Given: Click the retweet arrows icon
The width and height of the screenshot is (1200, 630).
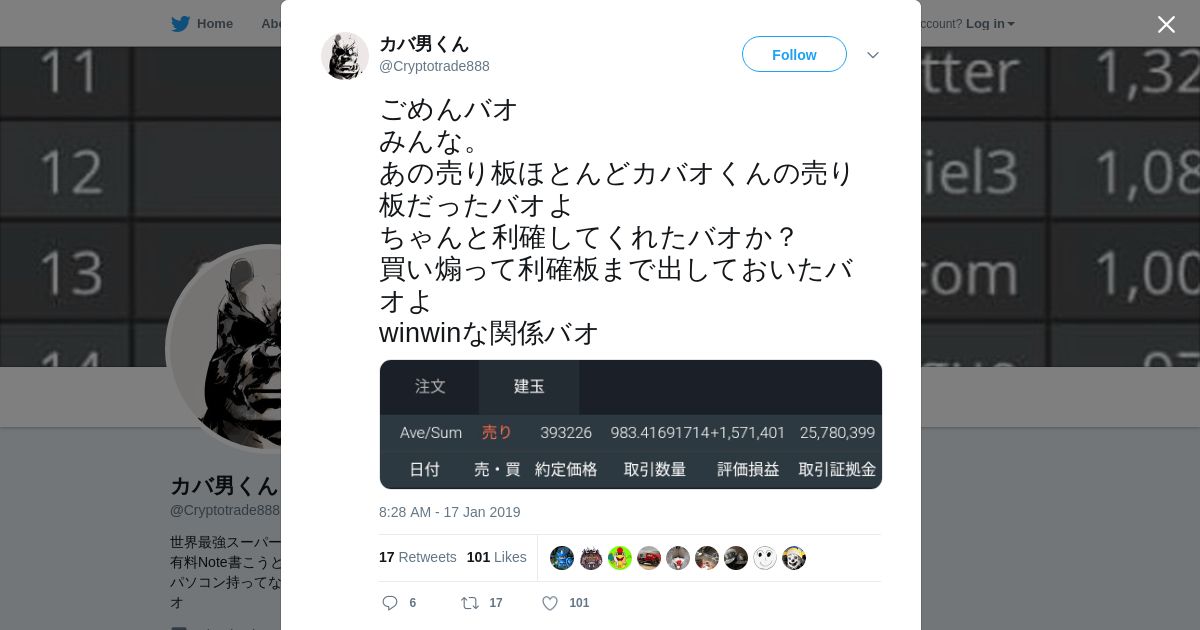Looking at the screenshot, I should click(x=470, y=603).
